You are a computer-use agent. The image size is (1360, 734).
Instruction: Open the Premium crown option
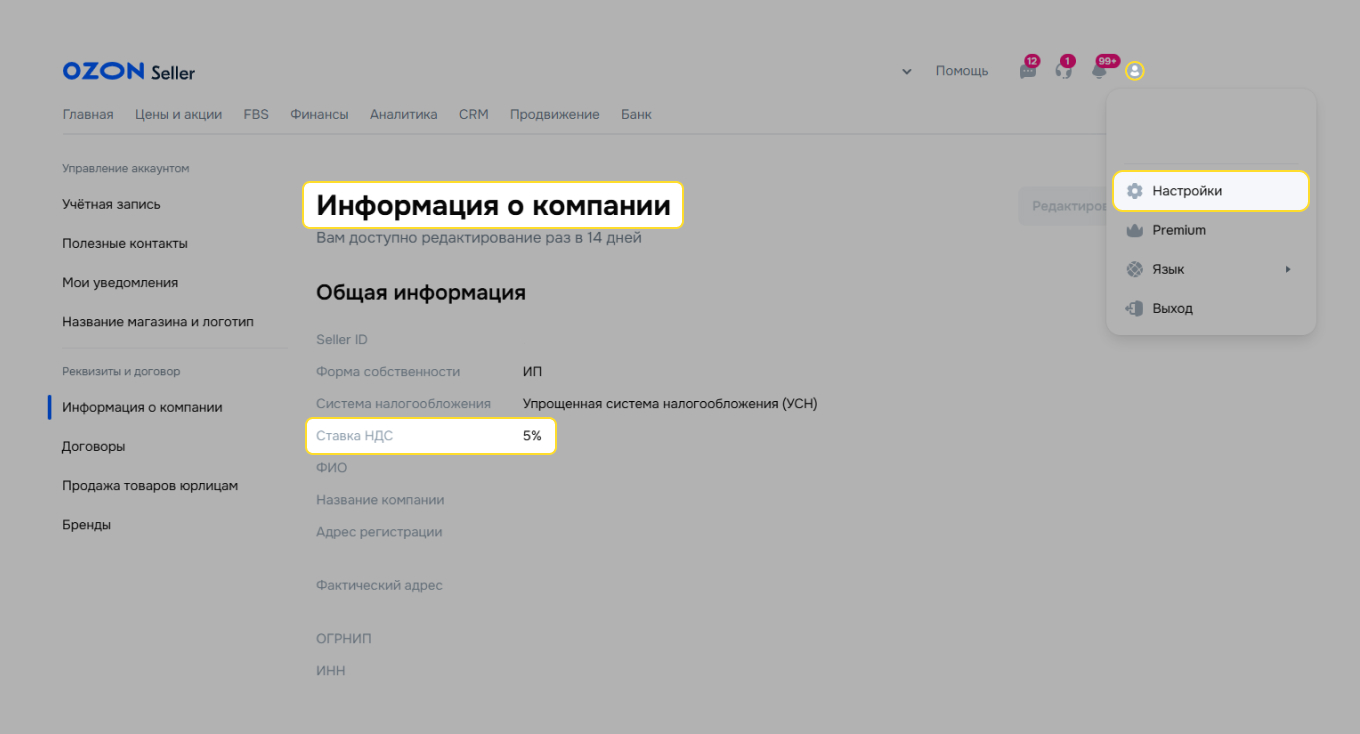(1178, 229)
